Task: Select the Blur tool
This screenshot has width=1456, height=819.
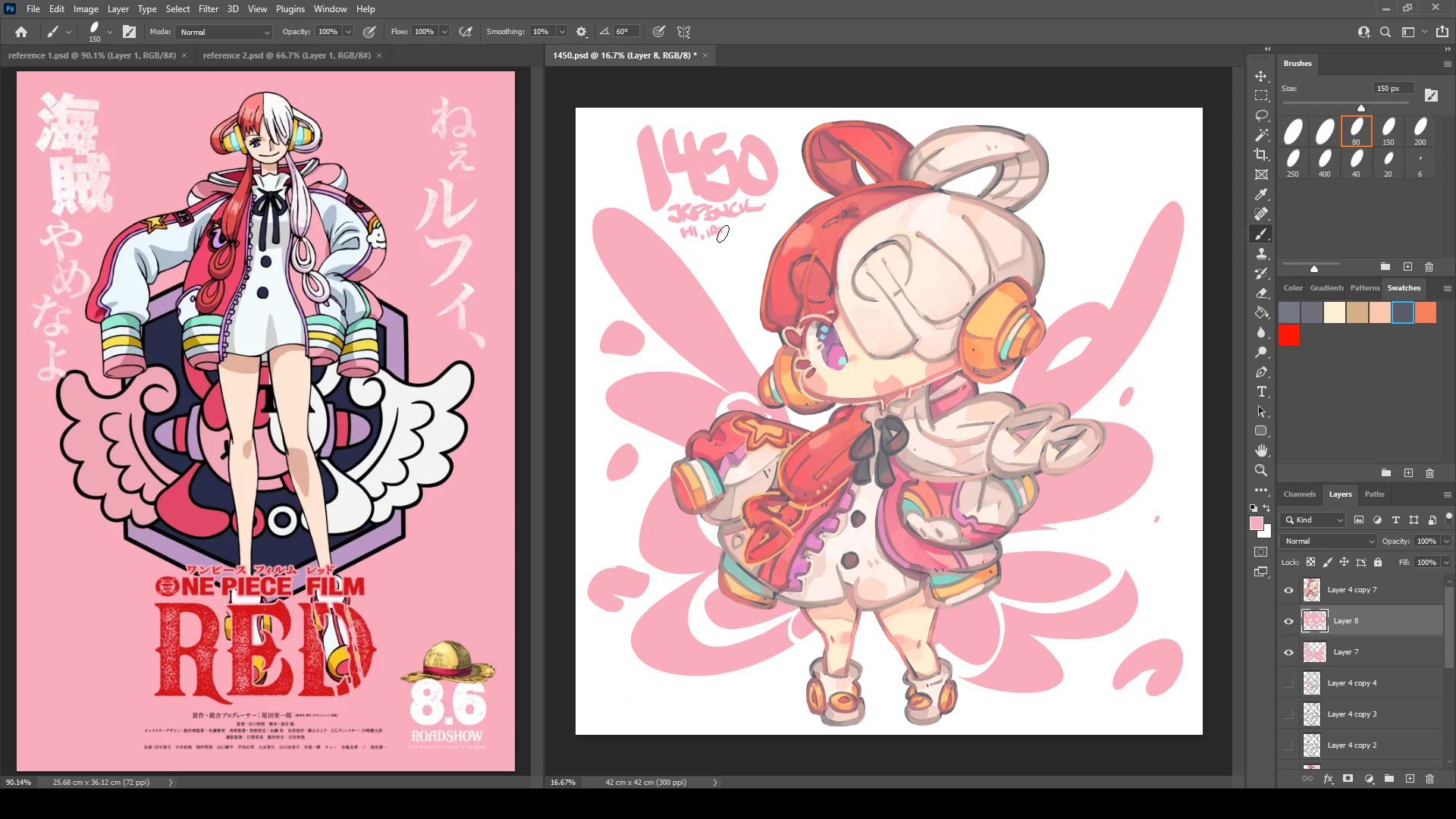Action: pos(1261,333)
